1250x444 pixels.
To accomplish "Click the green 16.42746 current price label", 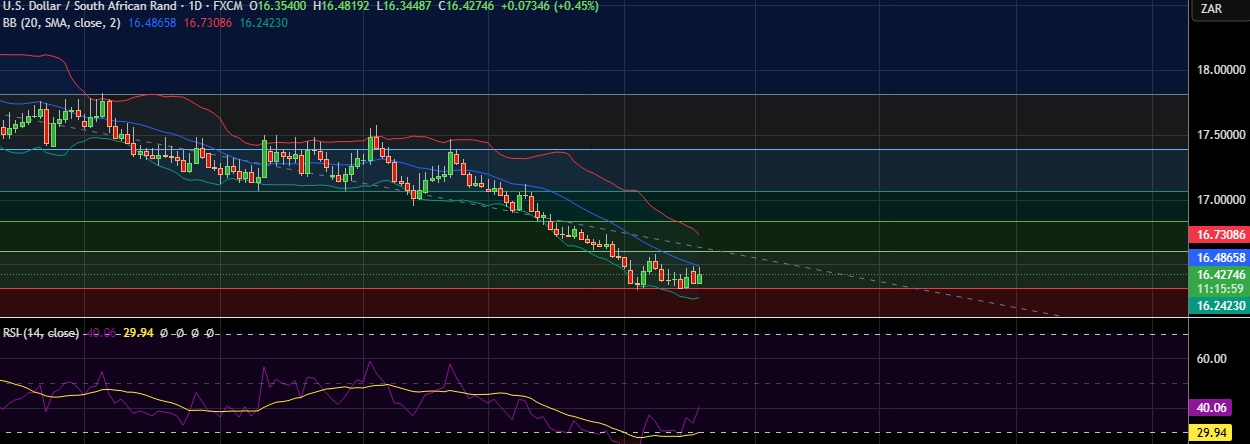I will click(x=1218, y=273).
